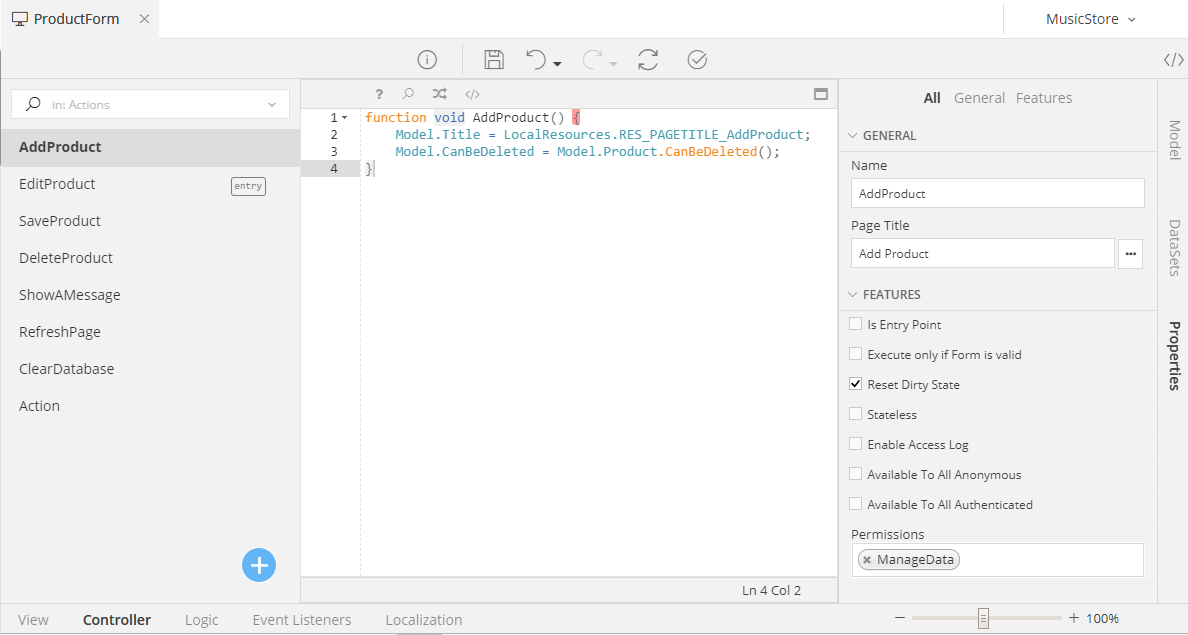Switch to the Logic tab
Screen dimensions: 1188x635
click(201, 620)
